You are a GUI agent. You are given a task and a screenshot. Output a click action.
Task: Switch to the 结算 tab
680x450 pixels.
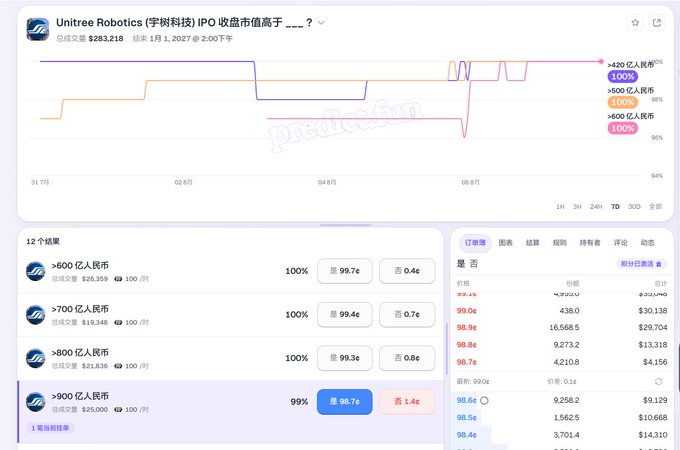tap(533, 243)
